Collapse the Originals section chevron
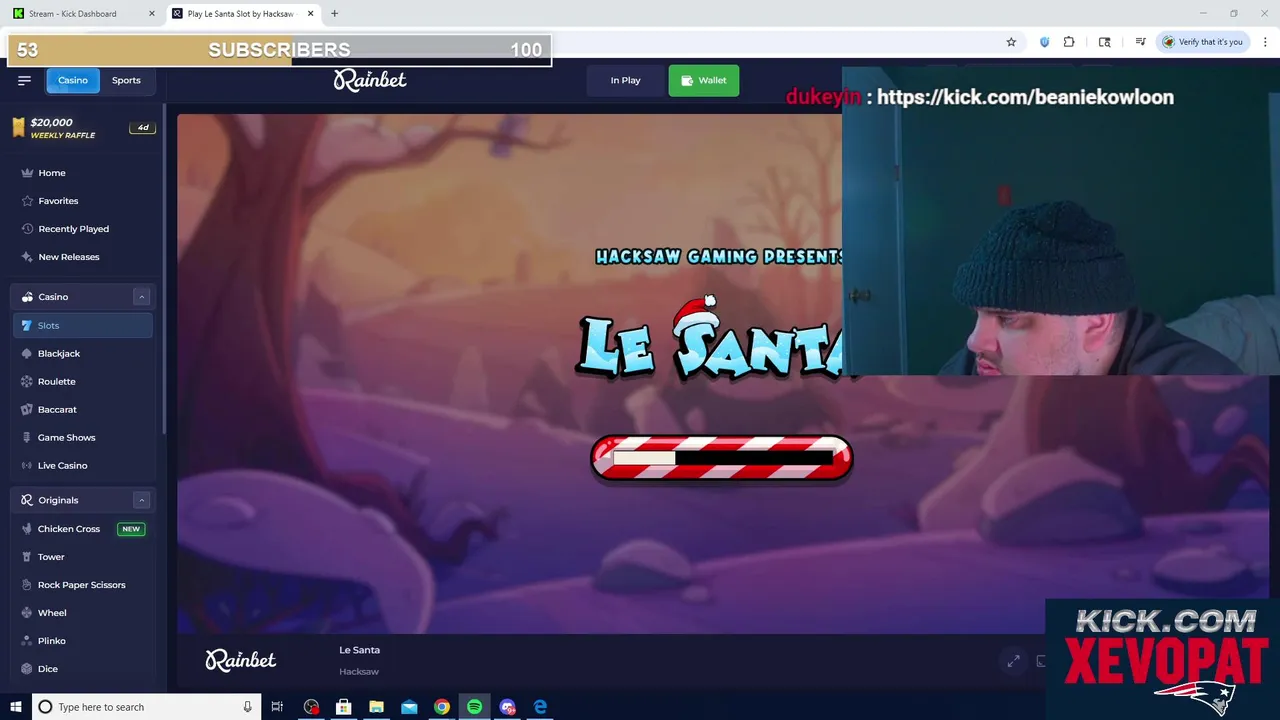This screenshot has height=720, width=1280. click(x=142, y=500)
